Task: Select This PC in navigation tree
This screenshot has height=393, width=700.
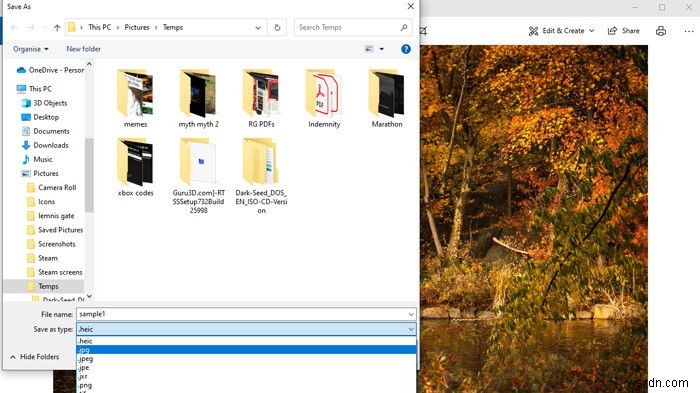Action: 34,88
